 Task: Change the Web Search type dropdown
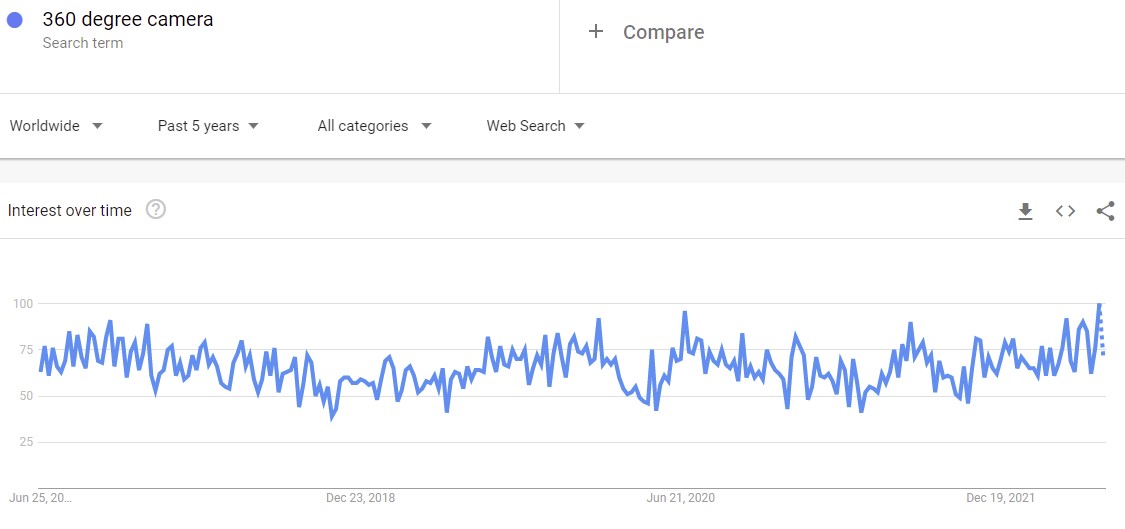535,126
